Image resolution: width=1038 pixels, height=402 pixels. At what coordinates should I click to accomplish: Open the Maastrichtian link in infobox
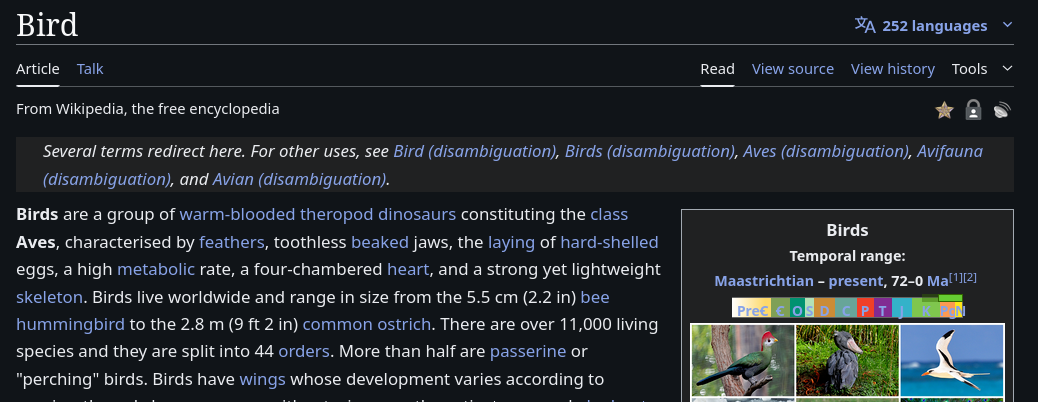pyautogui.click(x=762, y=281)
